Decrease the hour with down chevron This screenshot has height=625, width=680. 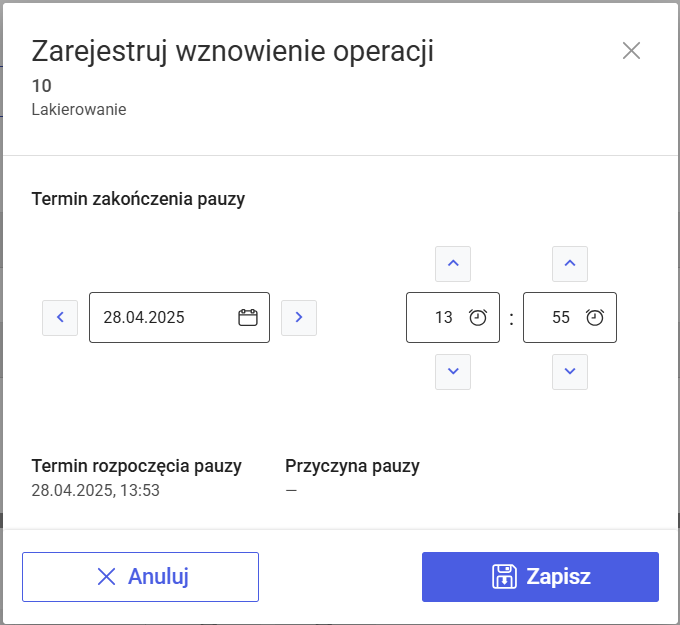[x=453, y=372]
